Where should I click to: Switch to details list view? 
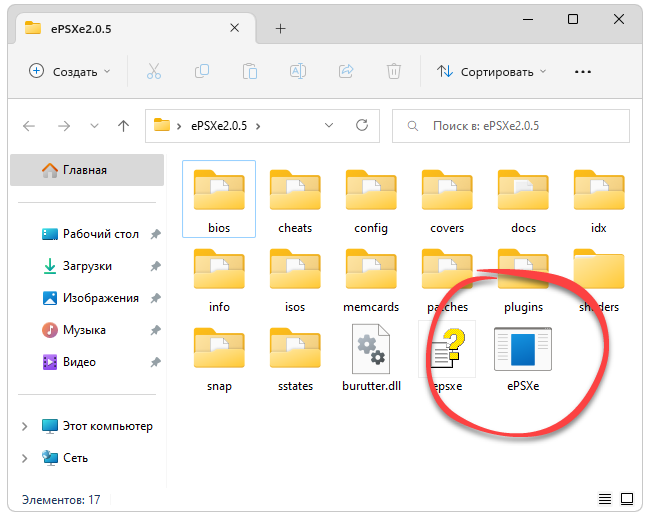pos(605,499)
